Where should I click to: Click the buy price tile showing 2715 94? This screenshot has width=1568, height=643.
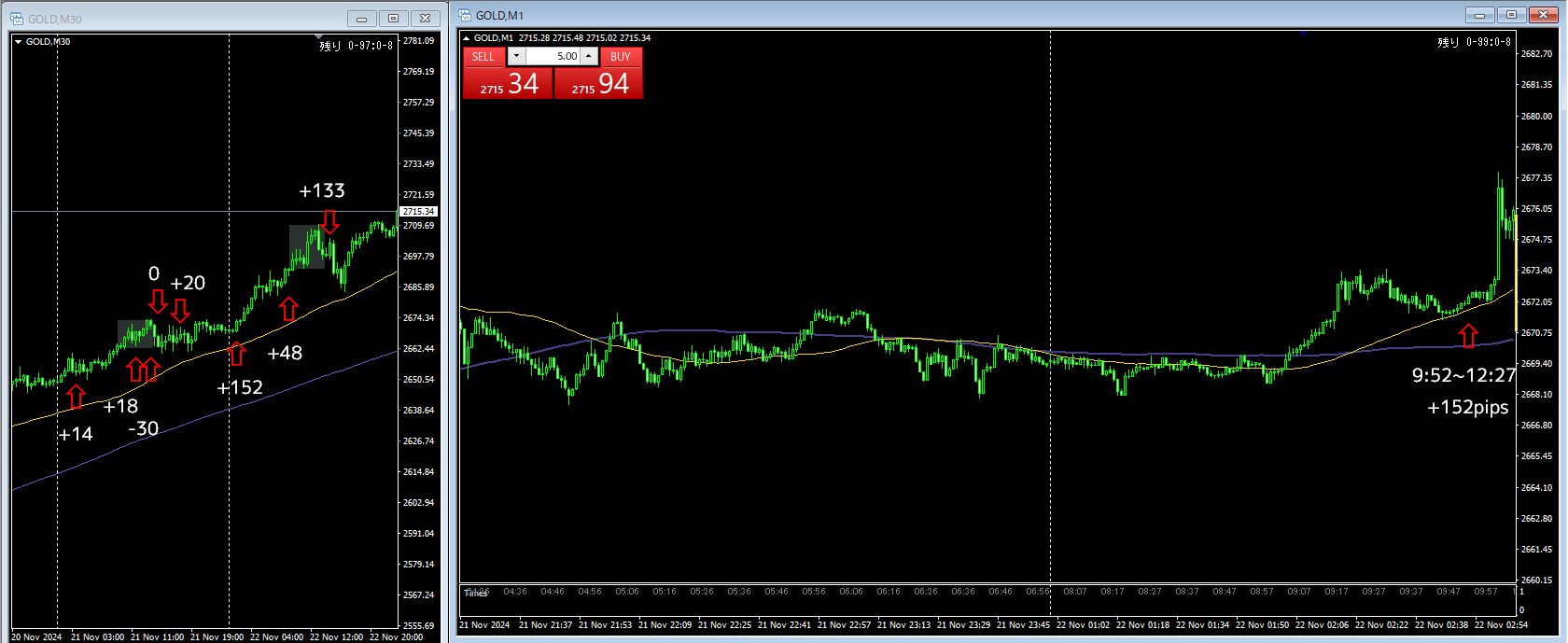point(598,83)
